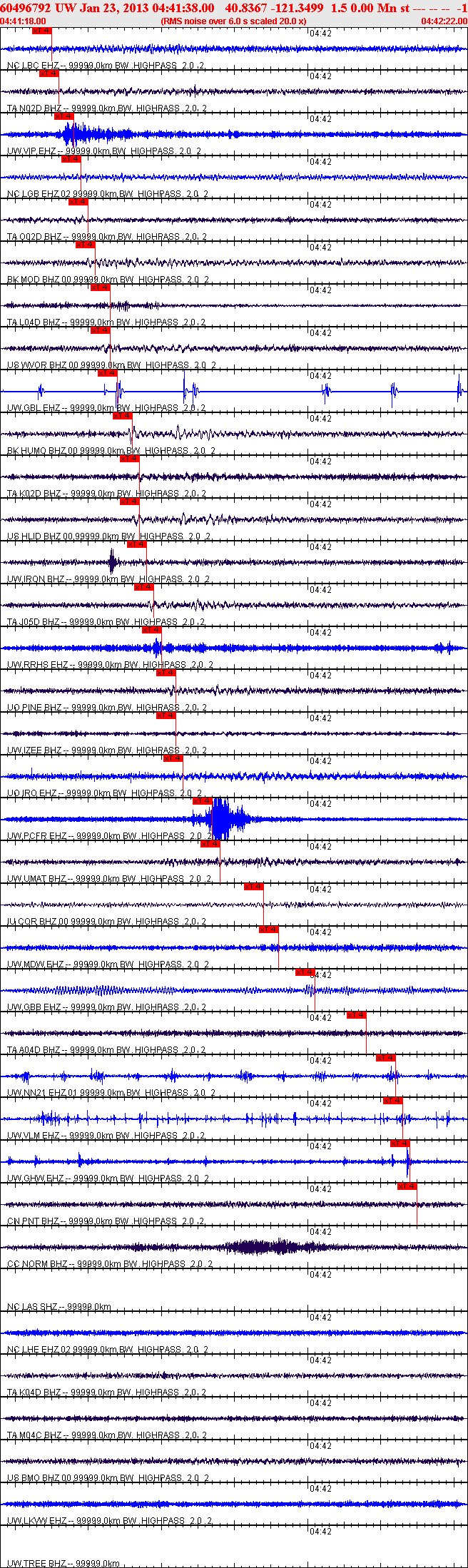Select the BK HUMO BHZ 00 station label

click(111, 451)
